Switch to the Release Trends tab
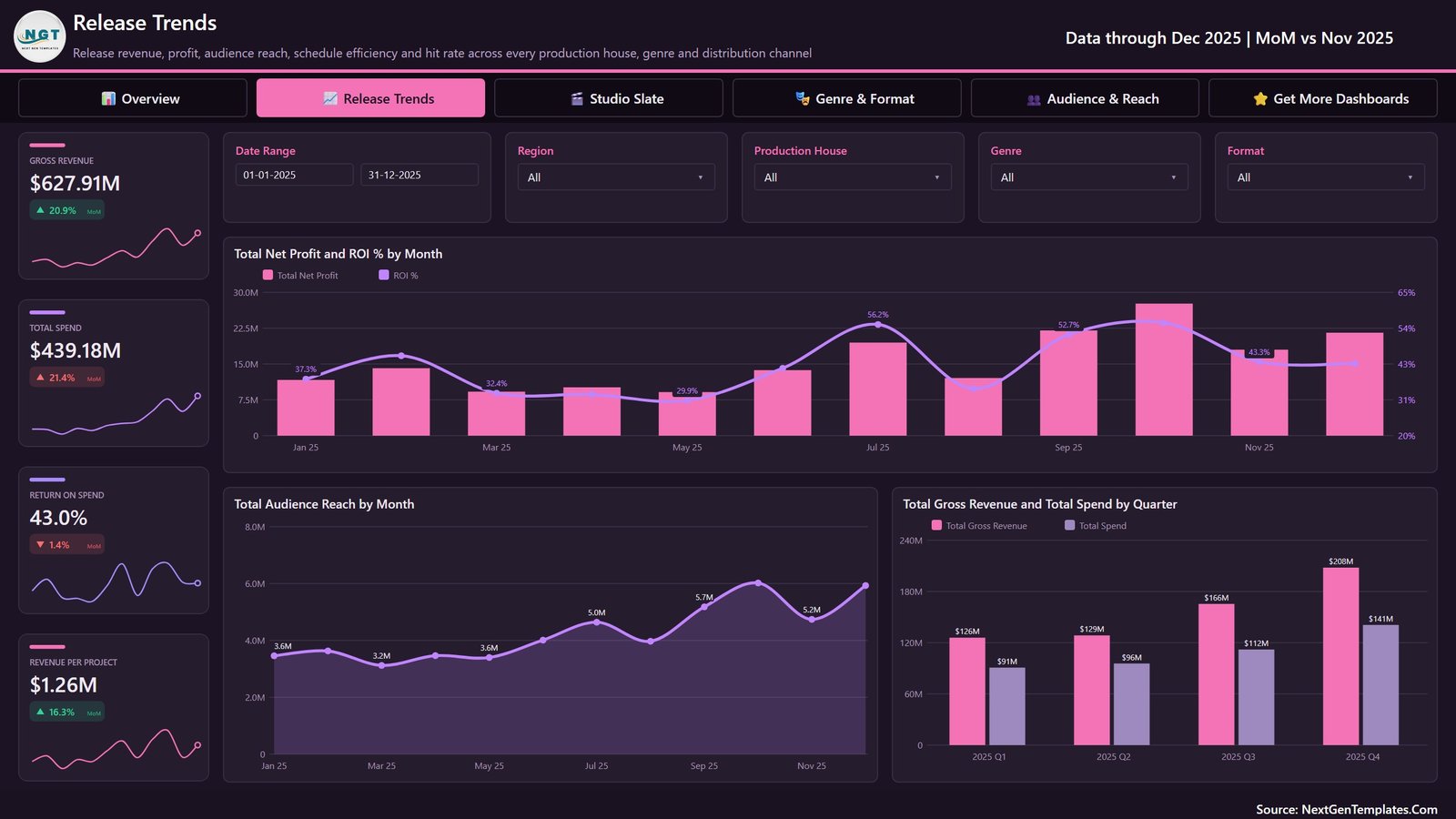This screenshot has height=819, width=1456. click(x=370, y=98)
